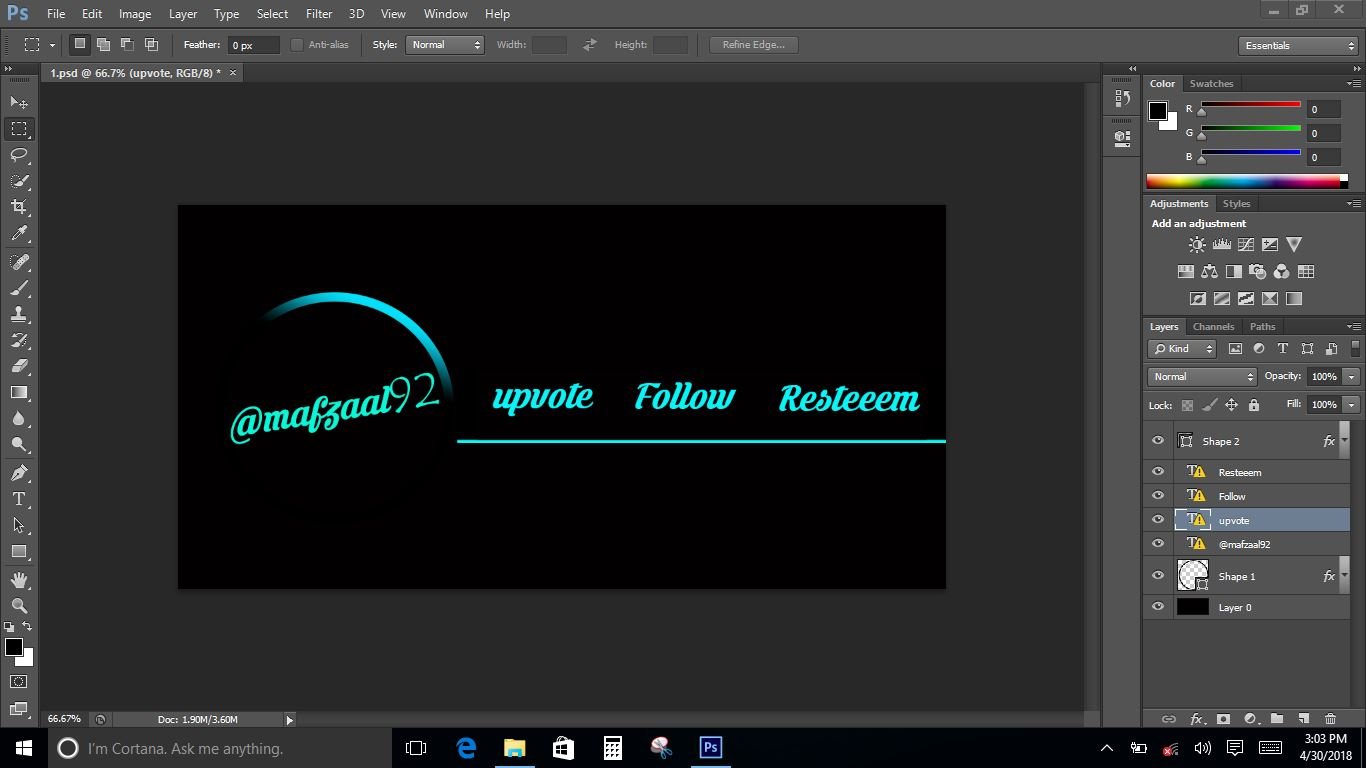
Task: Select the Gradient tool
Action: pos(19,392)
